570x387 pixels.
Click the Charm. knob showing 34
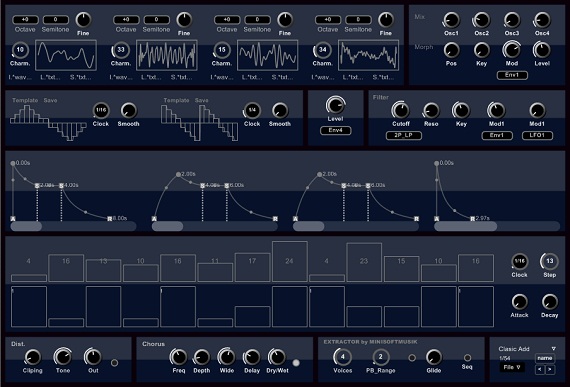[x=322, y=50]
